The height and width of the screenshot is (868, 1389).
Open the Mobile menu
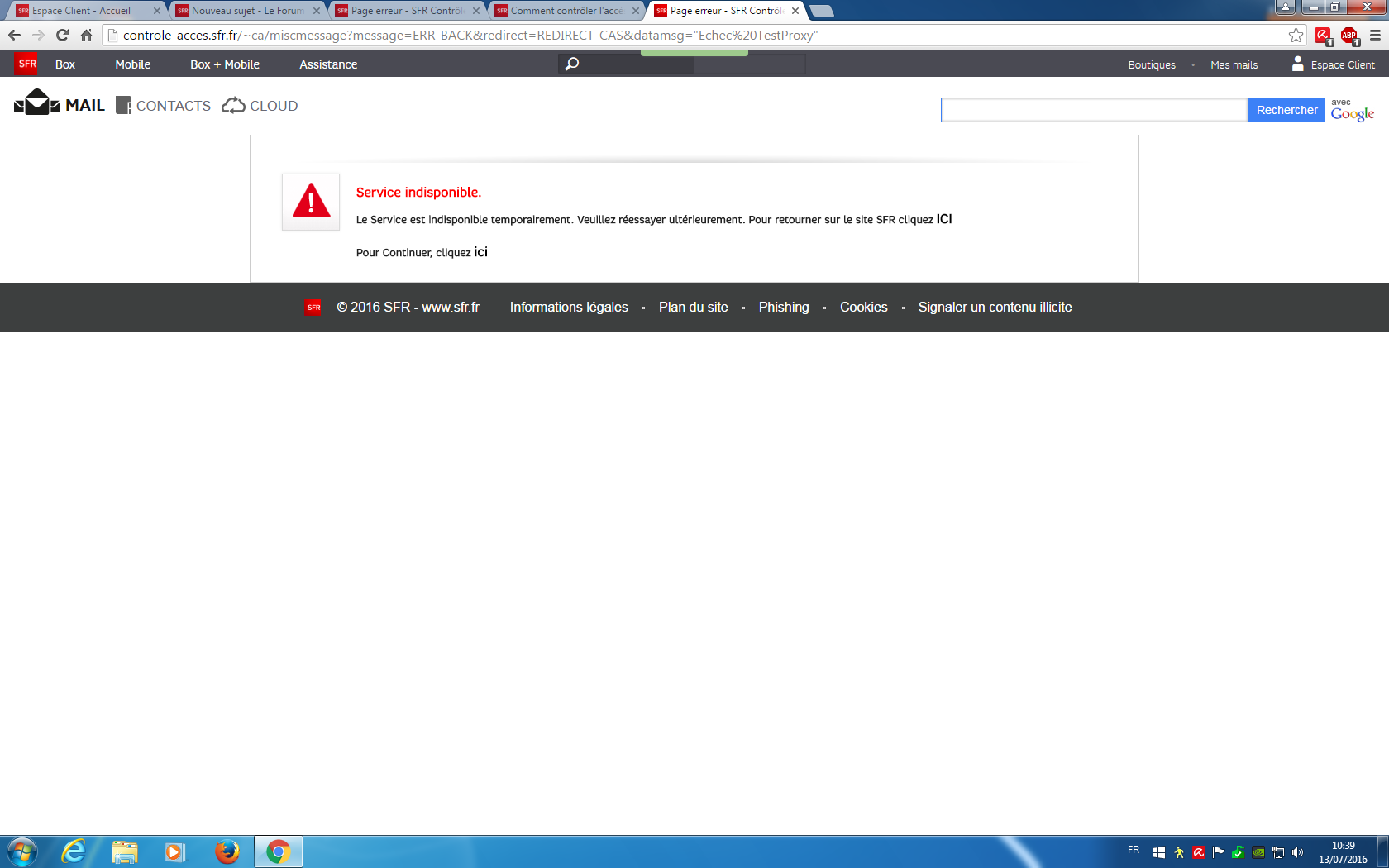pyautogui.click(x=133, y=64)
